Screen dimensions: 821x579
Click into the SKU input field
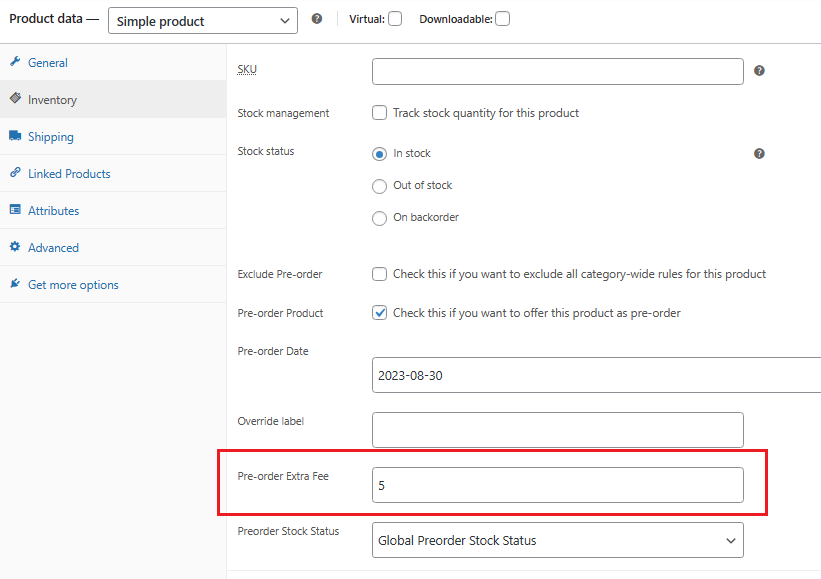(x=558, y=71)
